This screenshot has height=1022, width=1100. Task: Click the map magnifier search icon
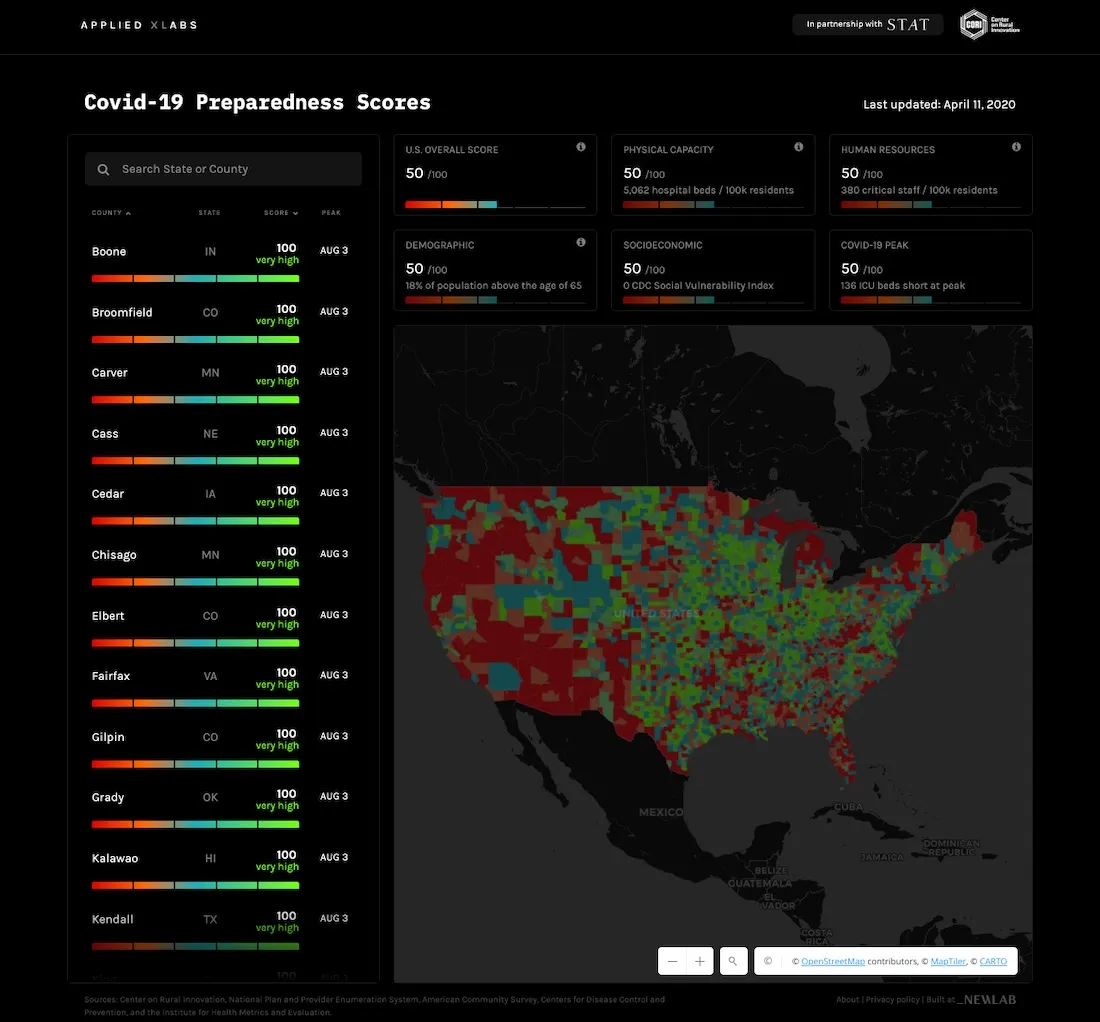tap(733, 961)
